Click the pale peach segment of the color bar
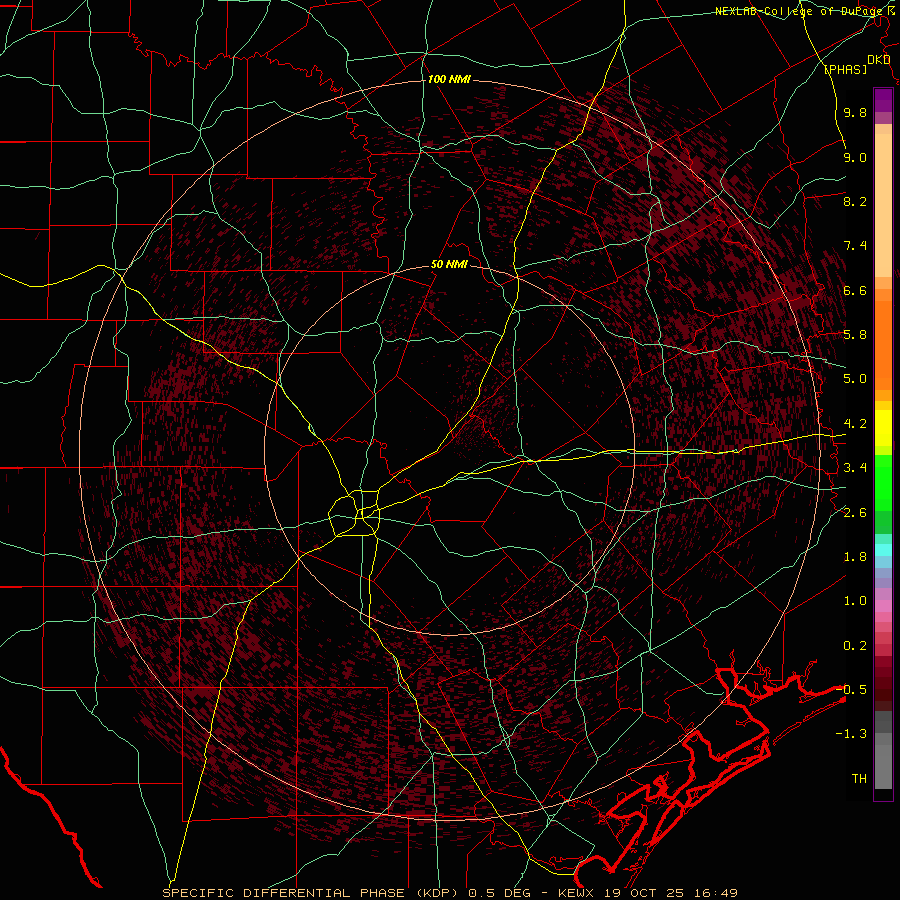This screenshot has height=900, width=900. pyautogui.click(x=883, y=205)
